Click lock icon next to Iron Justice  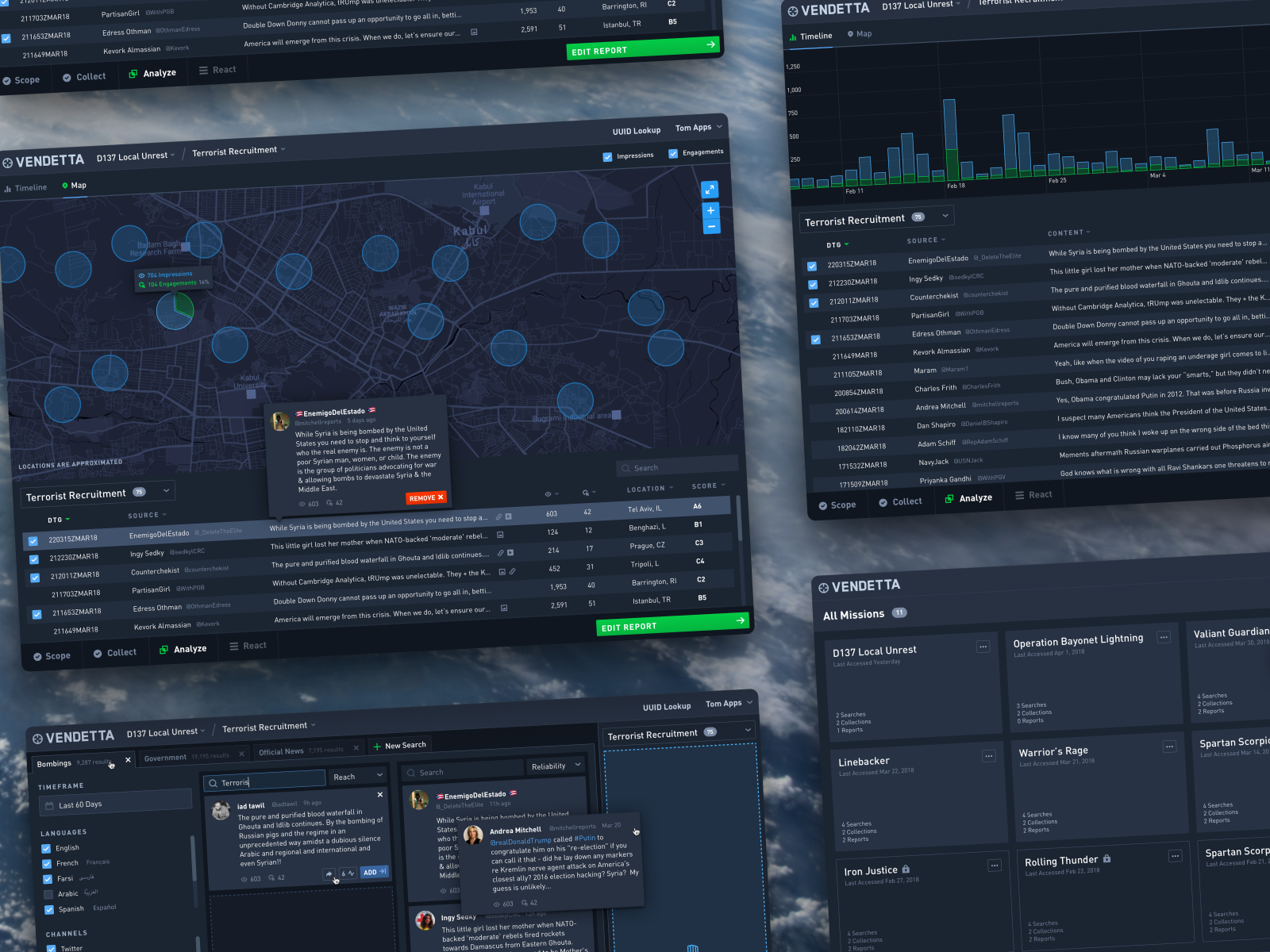pos(906,869)
